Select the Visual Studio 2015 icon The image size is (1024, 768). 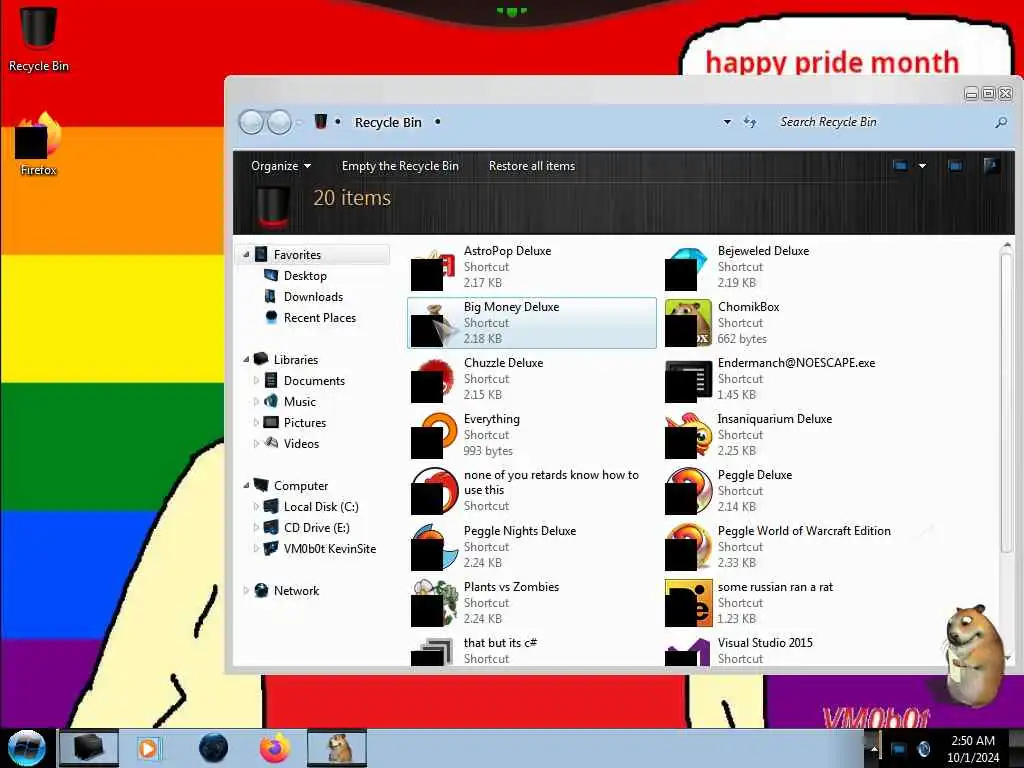pos(688,652)
